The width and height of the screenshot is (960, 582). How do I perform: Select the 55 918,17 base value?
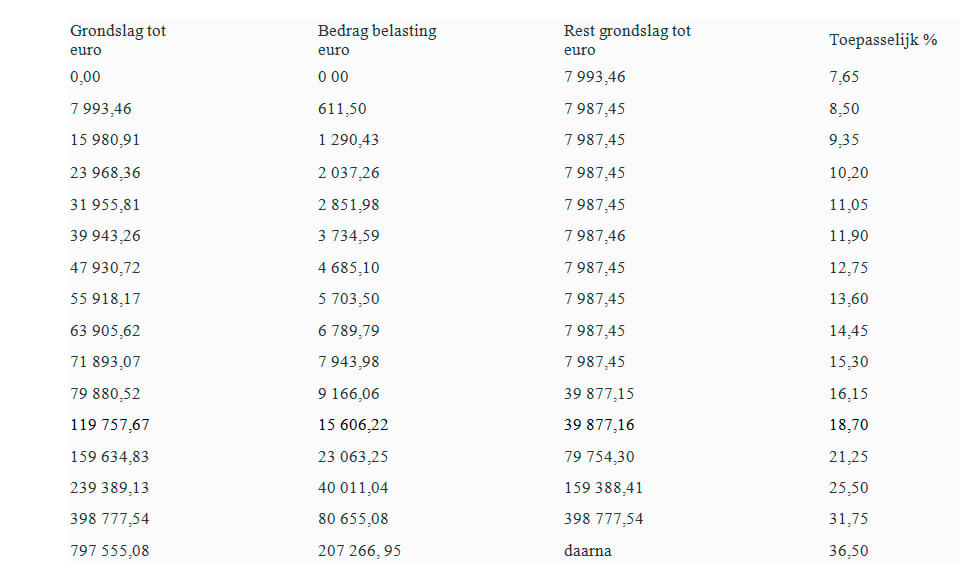[x=105, y=299]
